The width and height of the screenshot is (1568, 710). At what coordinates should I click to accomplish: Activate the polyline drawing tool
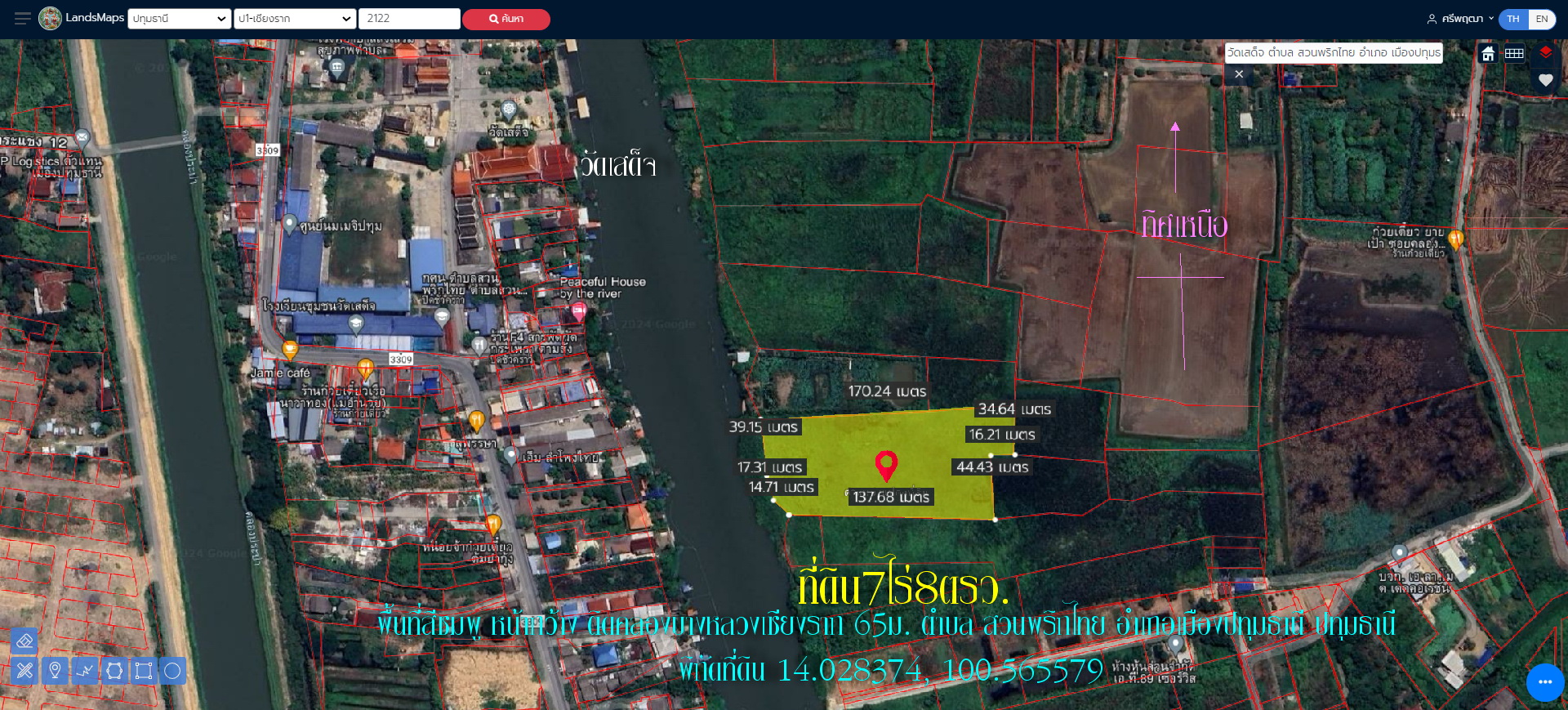[85, 671]
